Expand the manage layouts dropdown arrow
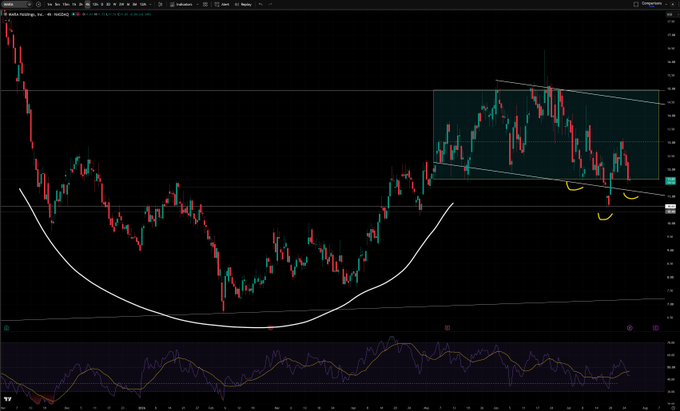 point(665,4)
